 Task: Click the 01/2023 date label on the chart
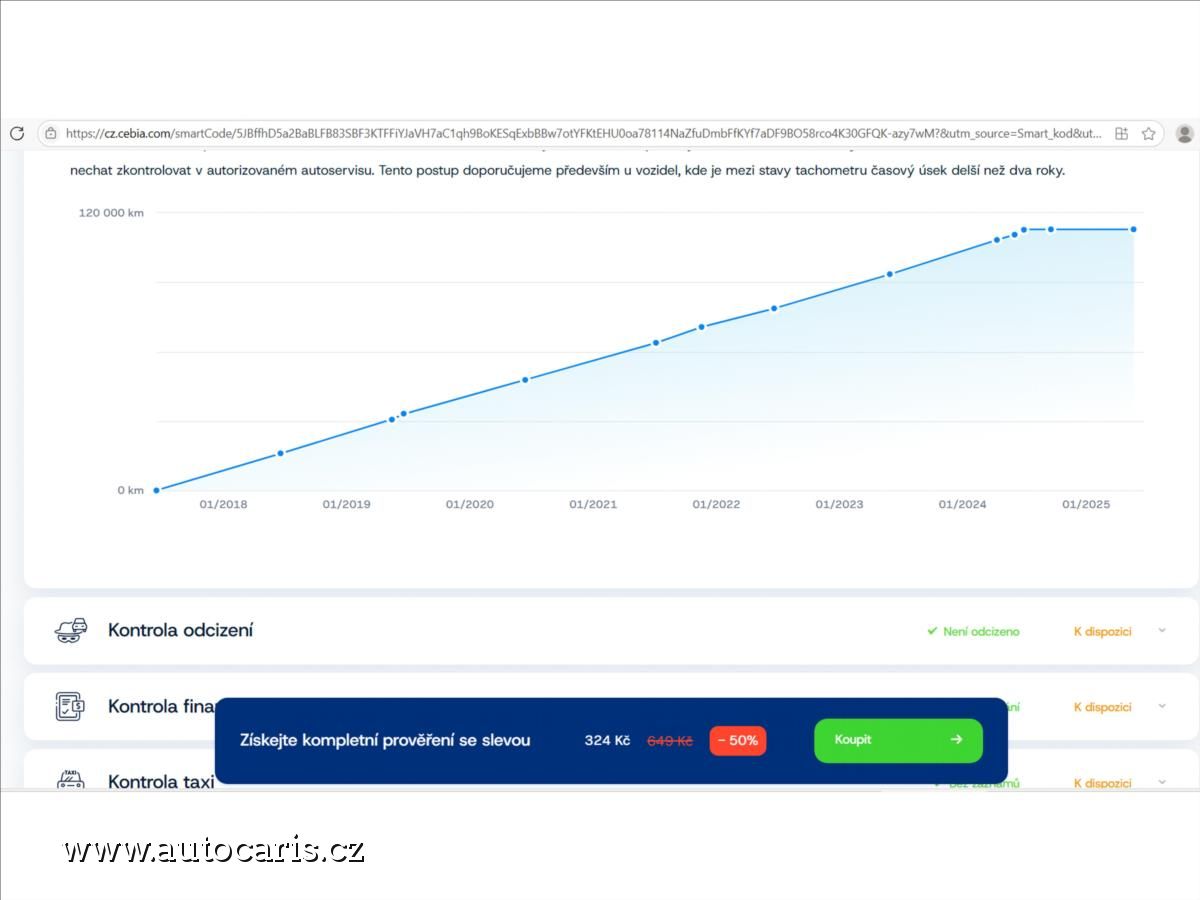839,504
